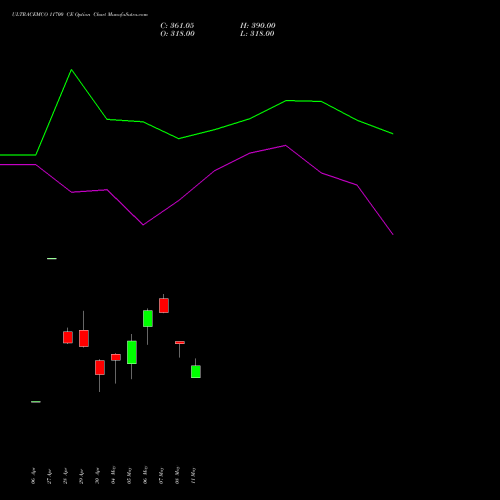
Task: Click the 29 Apr date label
Action: tap(81, 476)
